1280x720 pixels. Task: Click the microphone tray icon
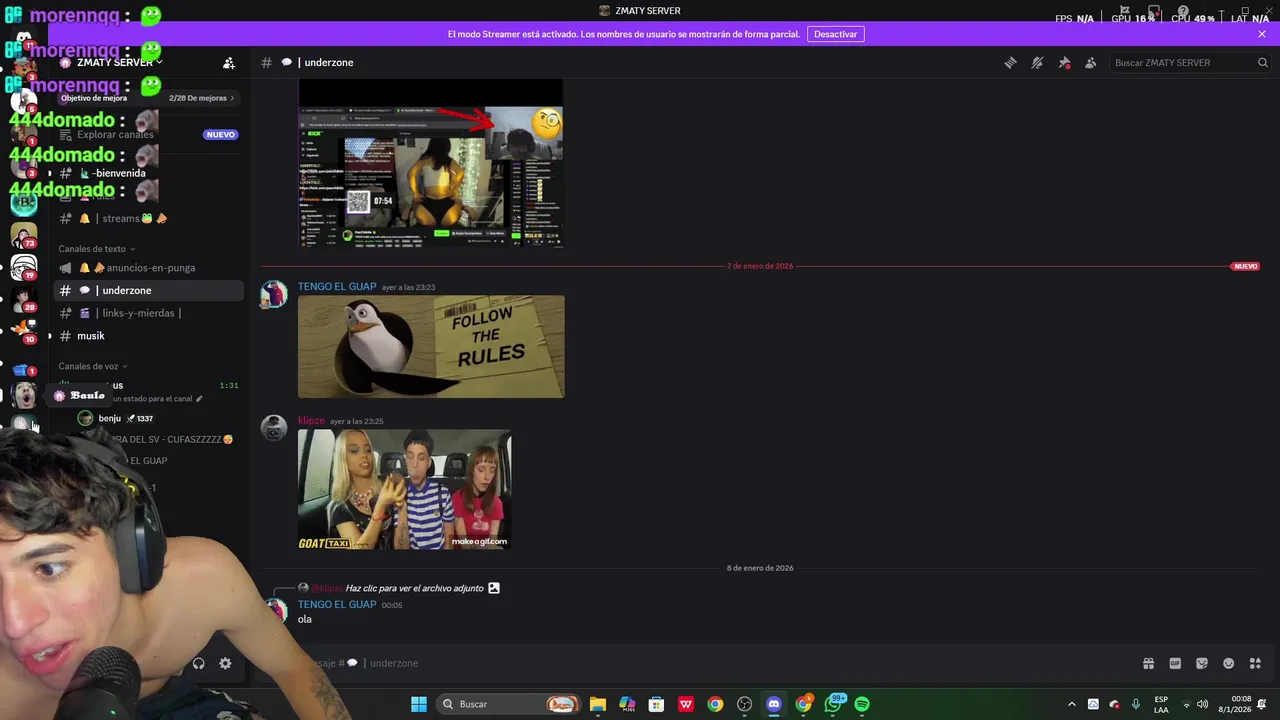(1135, 704)
